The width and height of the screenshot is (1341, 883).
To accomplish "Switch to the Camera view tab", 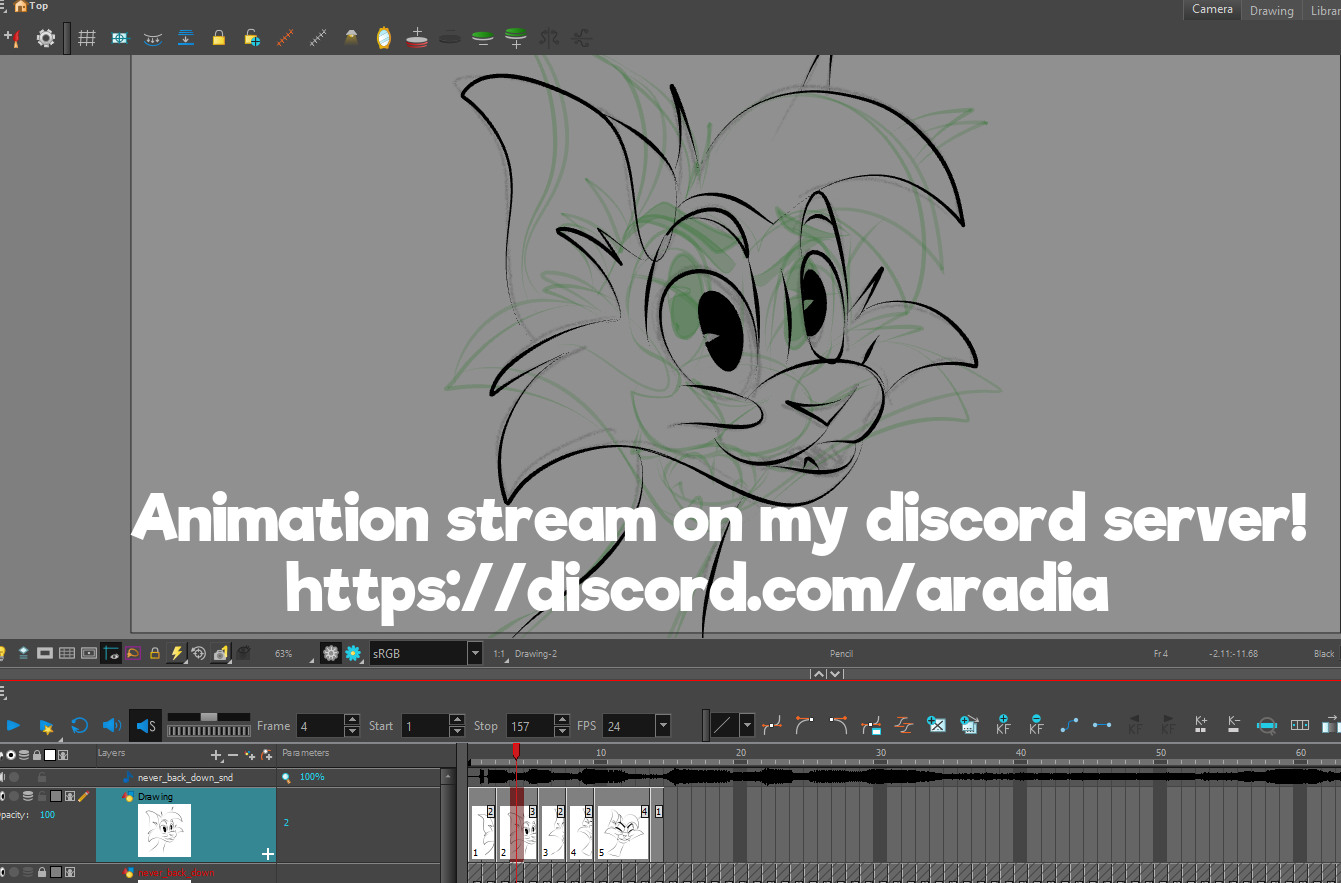I will click(1212, 10).
